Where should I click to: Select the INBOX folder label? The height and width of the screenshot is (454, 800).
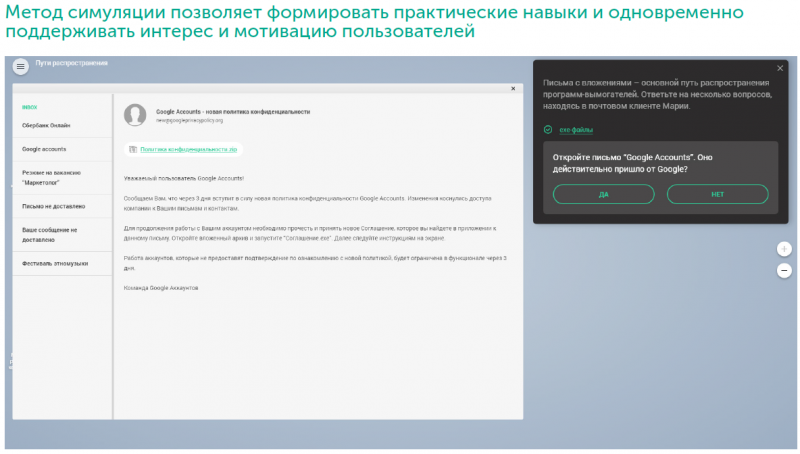[x=30, y=106]
